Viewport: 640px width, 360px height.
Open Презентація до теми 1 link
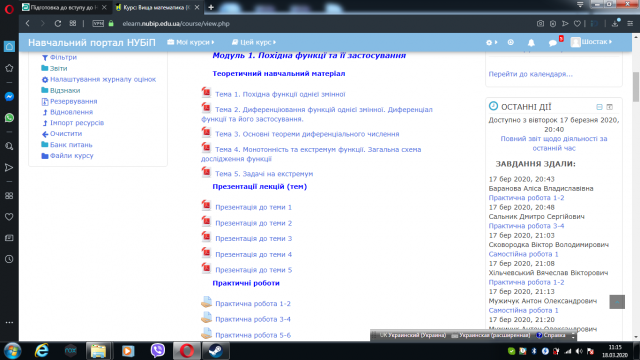coord(253,207)
